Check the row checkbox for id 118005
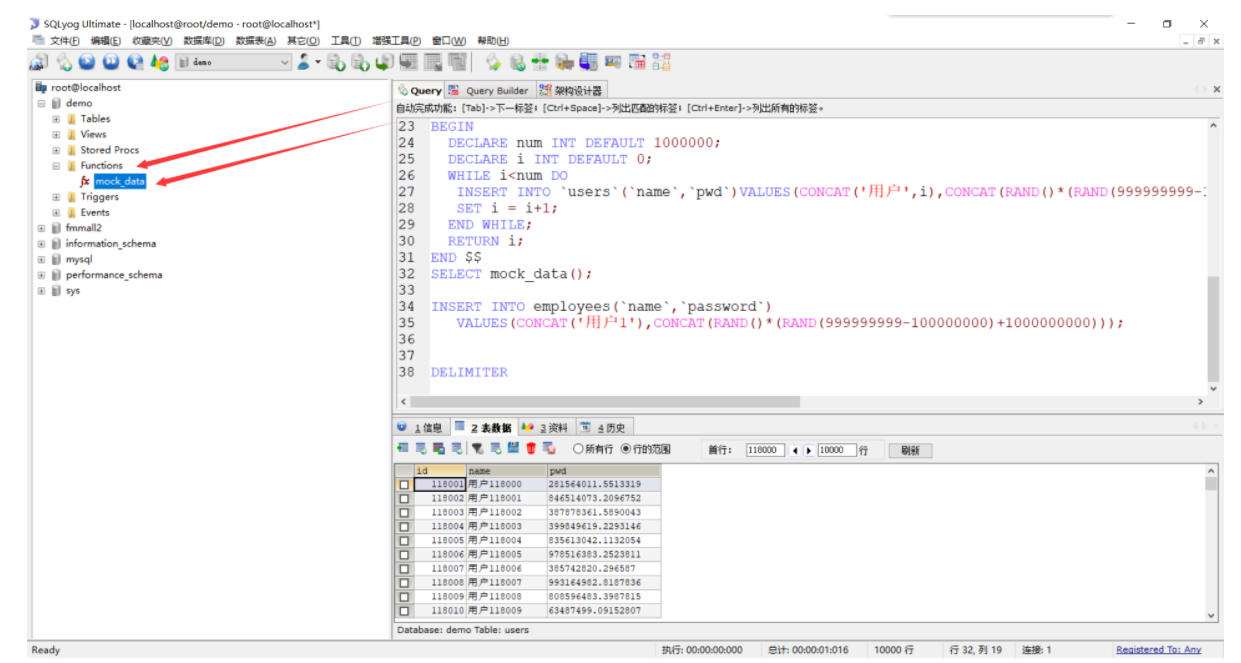The image size is (1241, 663). [404, 540]
